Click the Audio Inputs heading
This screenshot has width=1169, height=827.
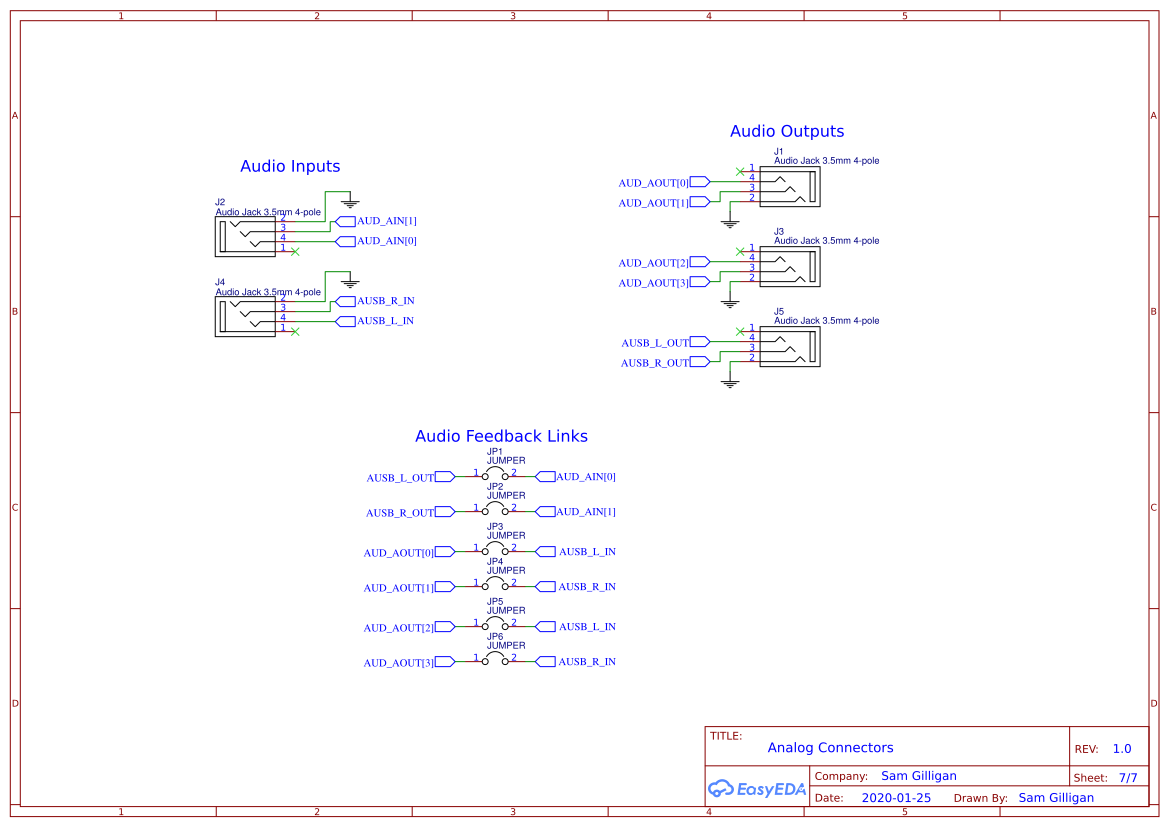point(290,166)
